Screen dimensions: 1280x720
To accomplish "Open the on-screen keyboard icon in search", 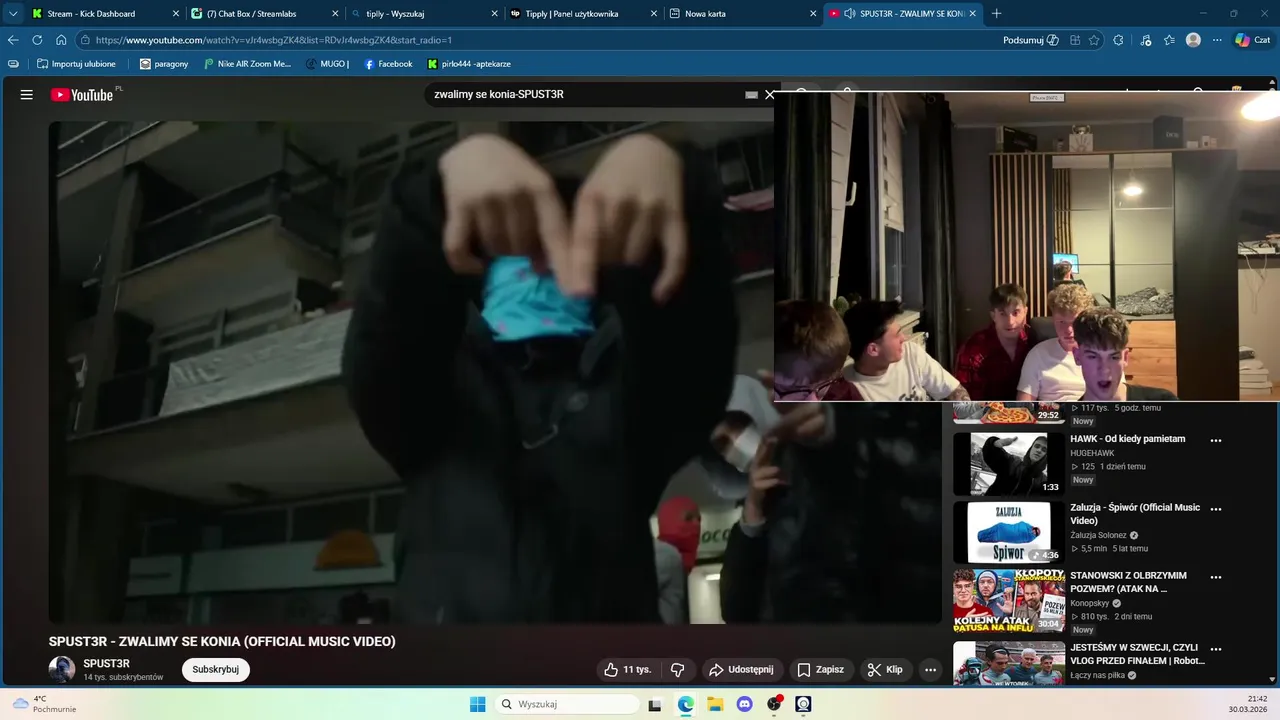I will pyautogui.click(x=751, y=95).
